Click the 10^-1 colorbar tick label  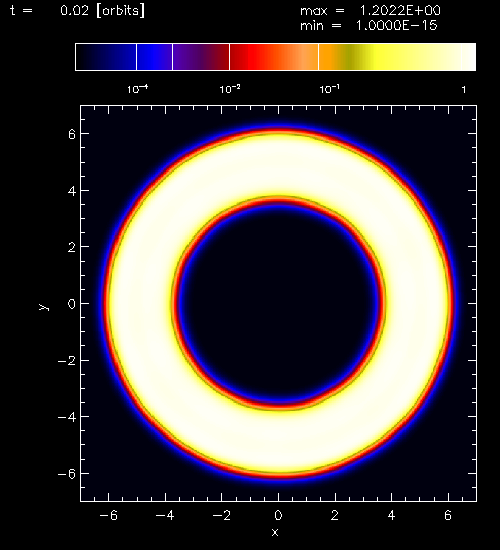329,89
